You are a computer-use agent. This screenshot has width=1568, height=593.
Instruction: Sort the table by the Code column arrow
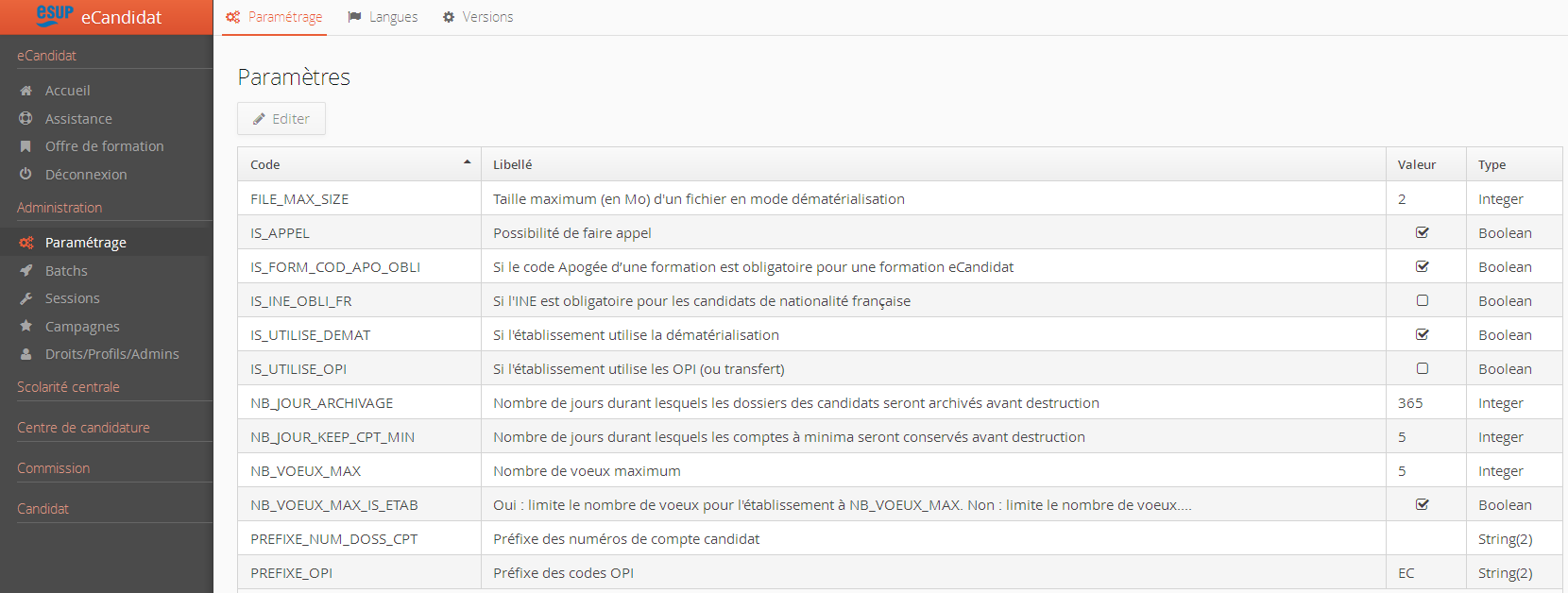coord(467,162)
